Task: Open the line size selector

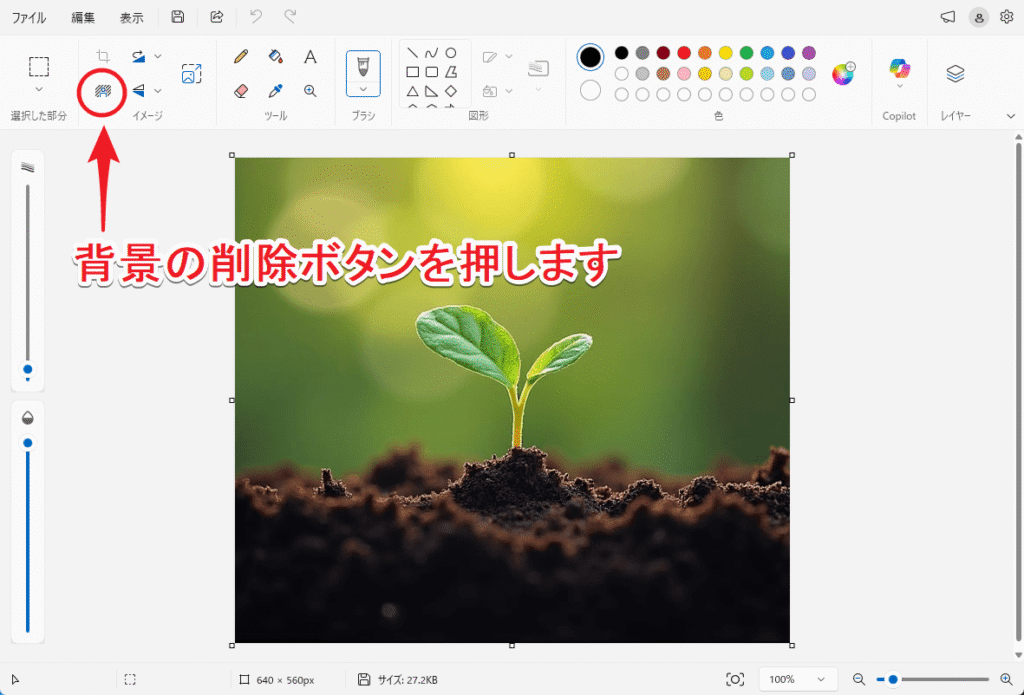Action: (x=538, y=73)
